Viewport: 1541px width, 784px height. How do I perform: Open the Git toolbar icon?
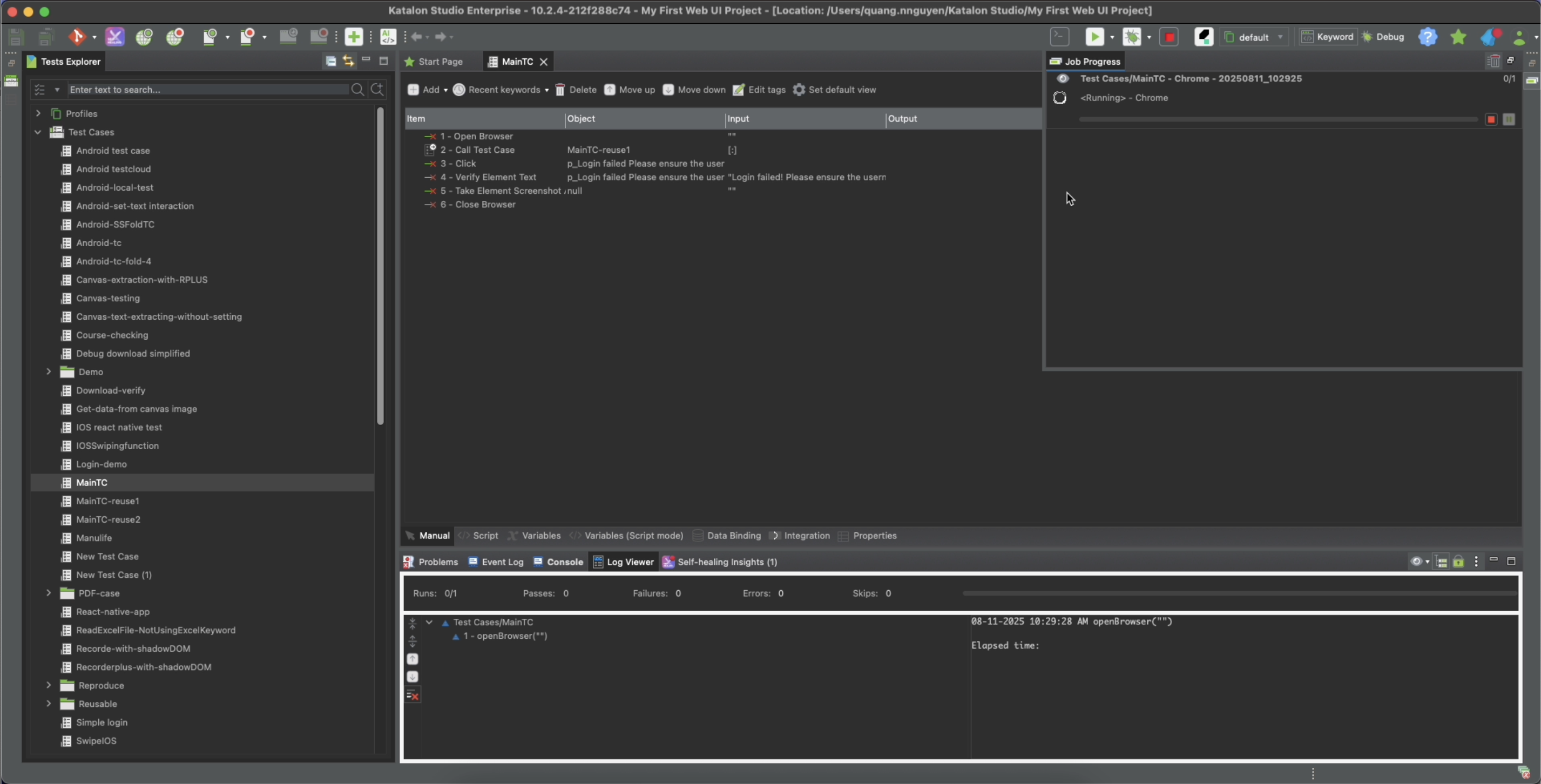pos(77,37)
